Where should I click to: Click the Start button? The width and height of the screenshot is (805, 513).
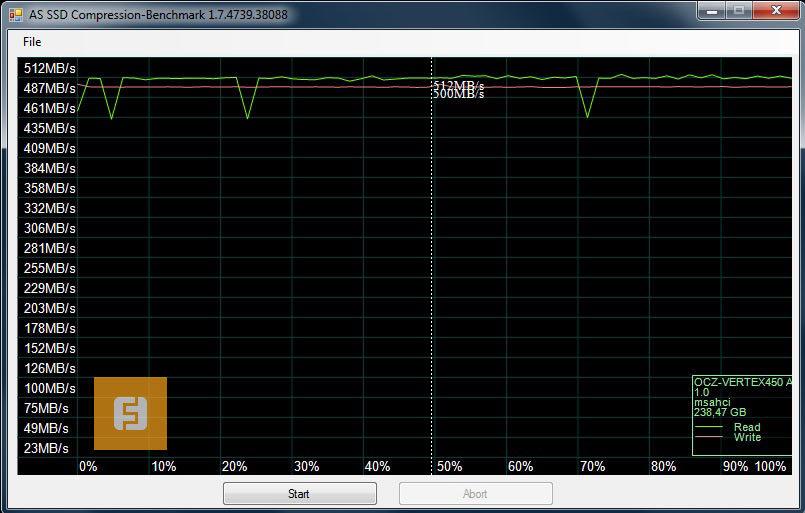click(300, 493)
